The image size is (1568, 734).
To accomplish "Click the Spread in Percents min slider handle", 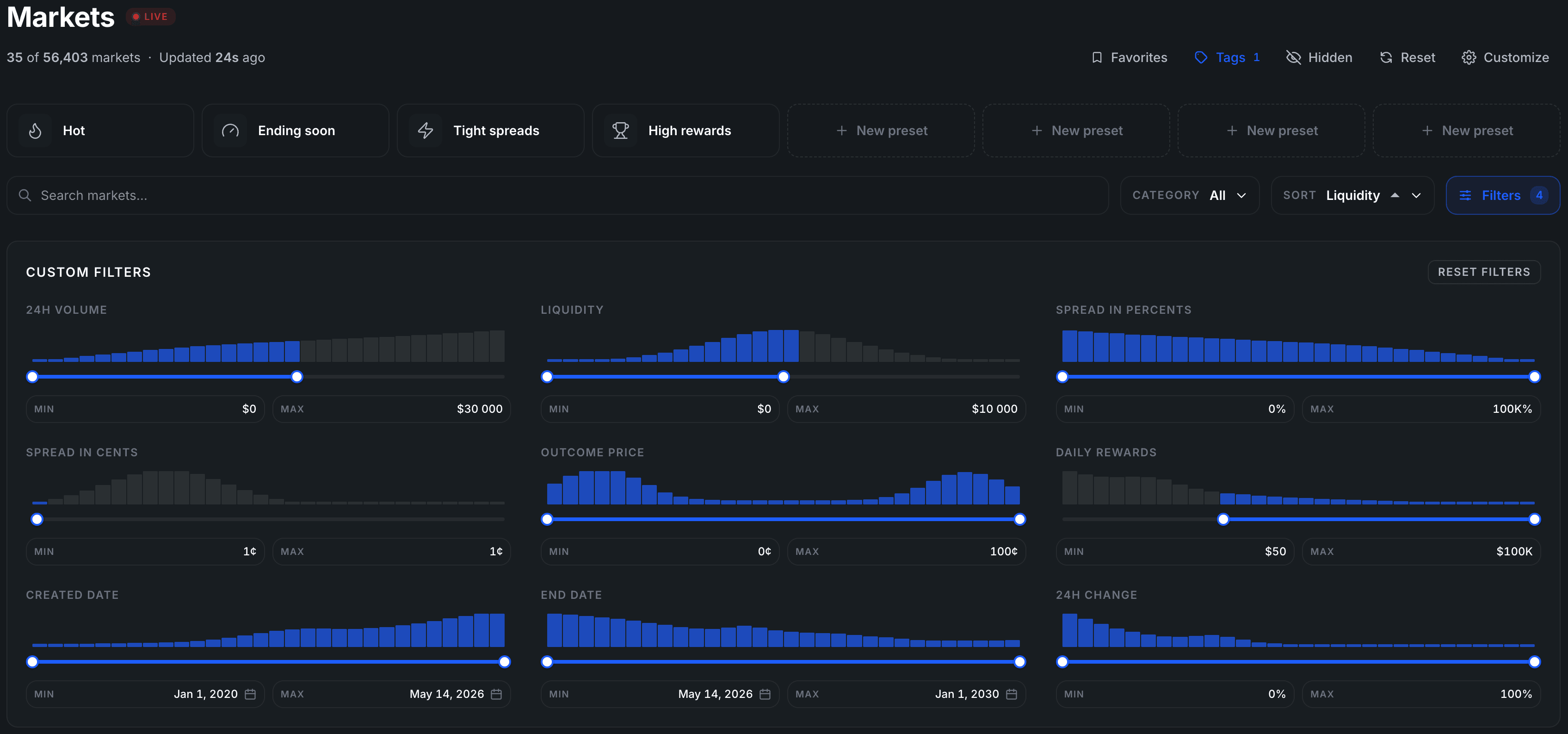I will pyautogui.click(x=1062, y=376).
